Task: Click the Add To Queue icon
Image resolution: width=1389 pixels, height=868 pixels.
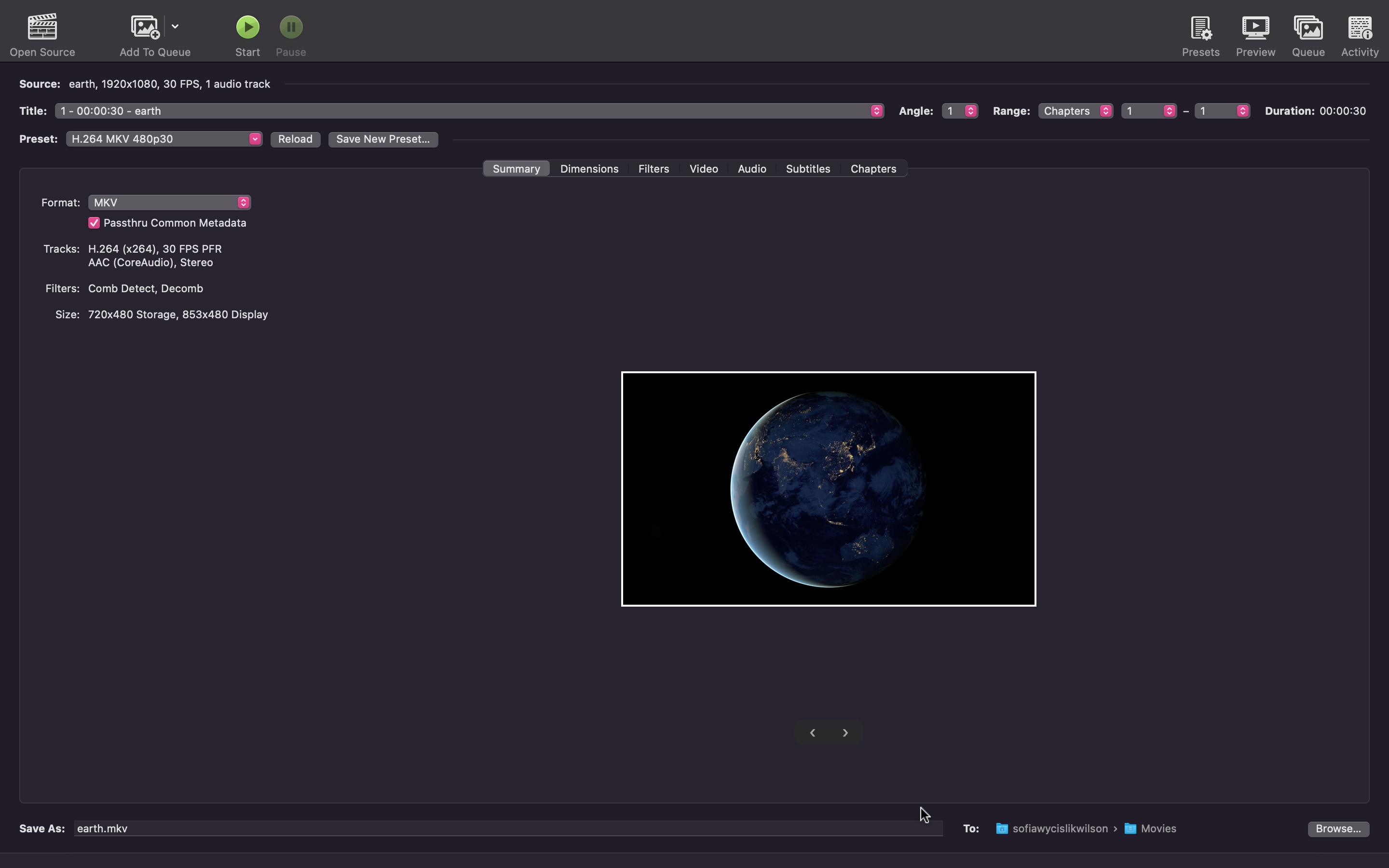Action: (145, 27)
